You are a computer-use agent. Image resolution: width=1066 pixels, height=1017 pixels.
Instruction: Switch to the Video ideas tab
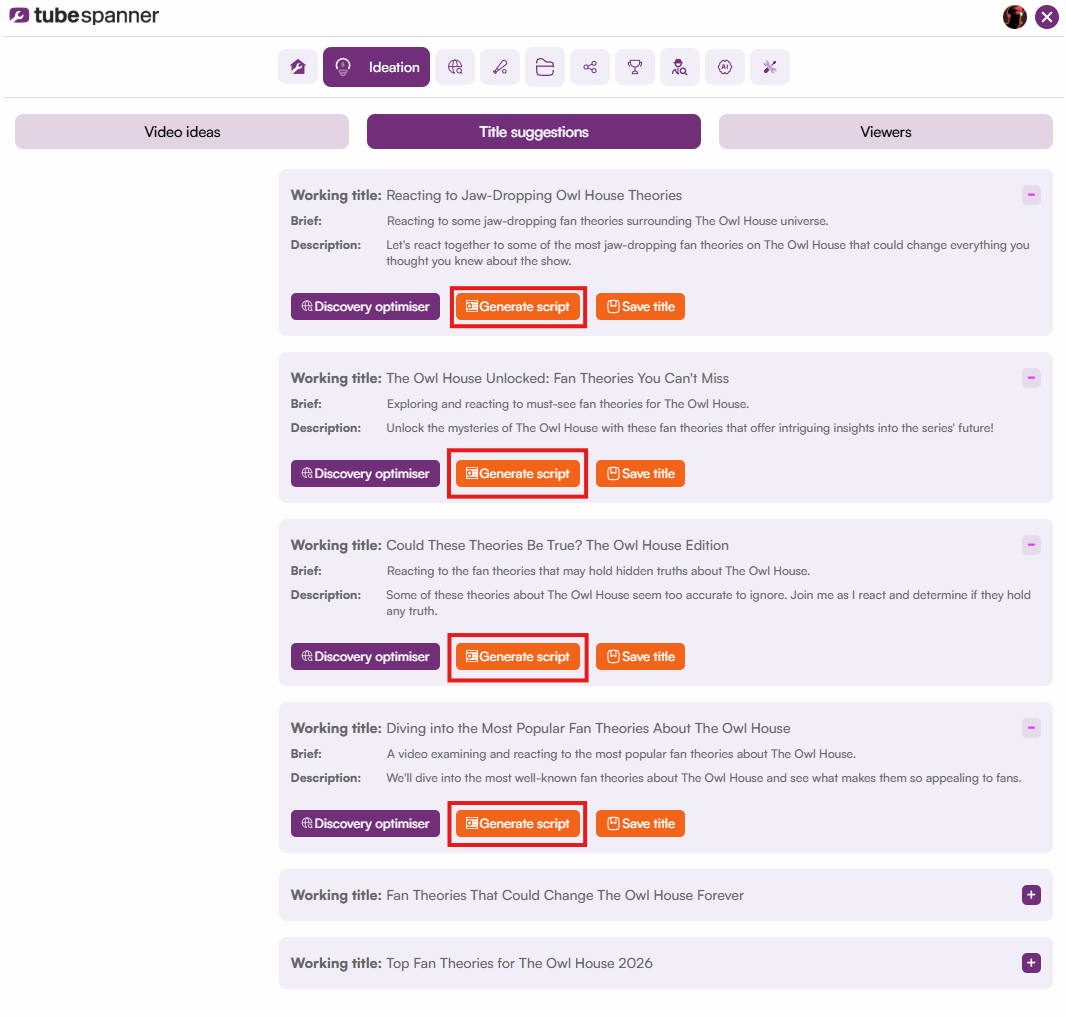(x=182, y=132)
